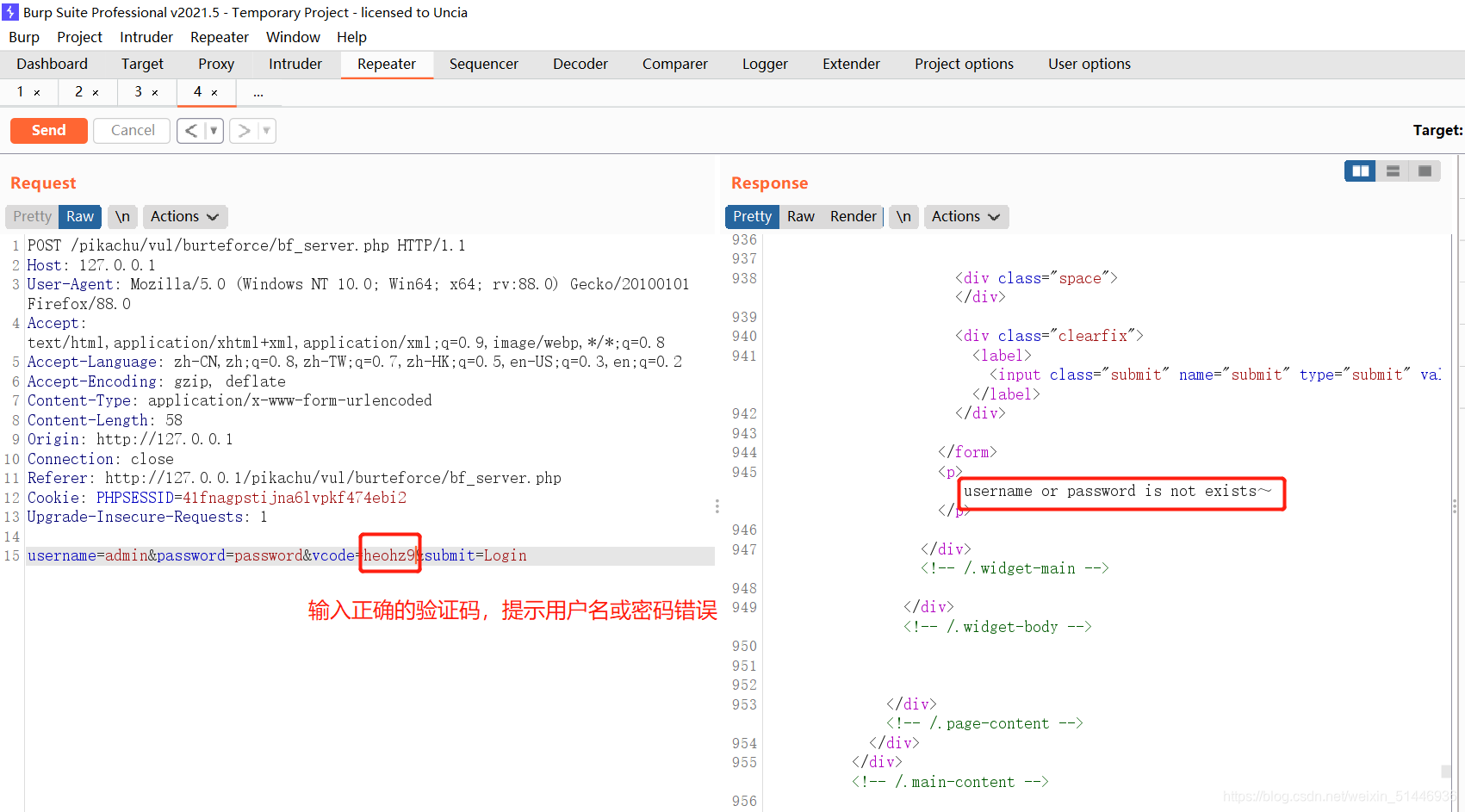Toggle \n non-printable characters in Request
The width and height of the screenshot is (1465, 812).
point(122,217)
